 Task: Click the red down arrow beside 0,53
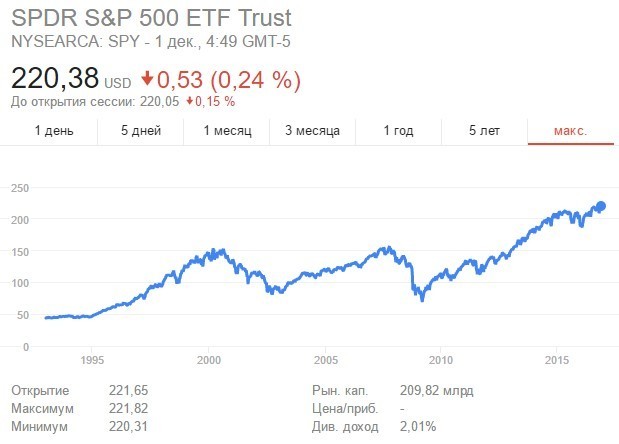[148, 79]
